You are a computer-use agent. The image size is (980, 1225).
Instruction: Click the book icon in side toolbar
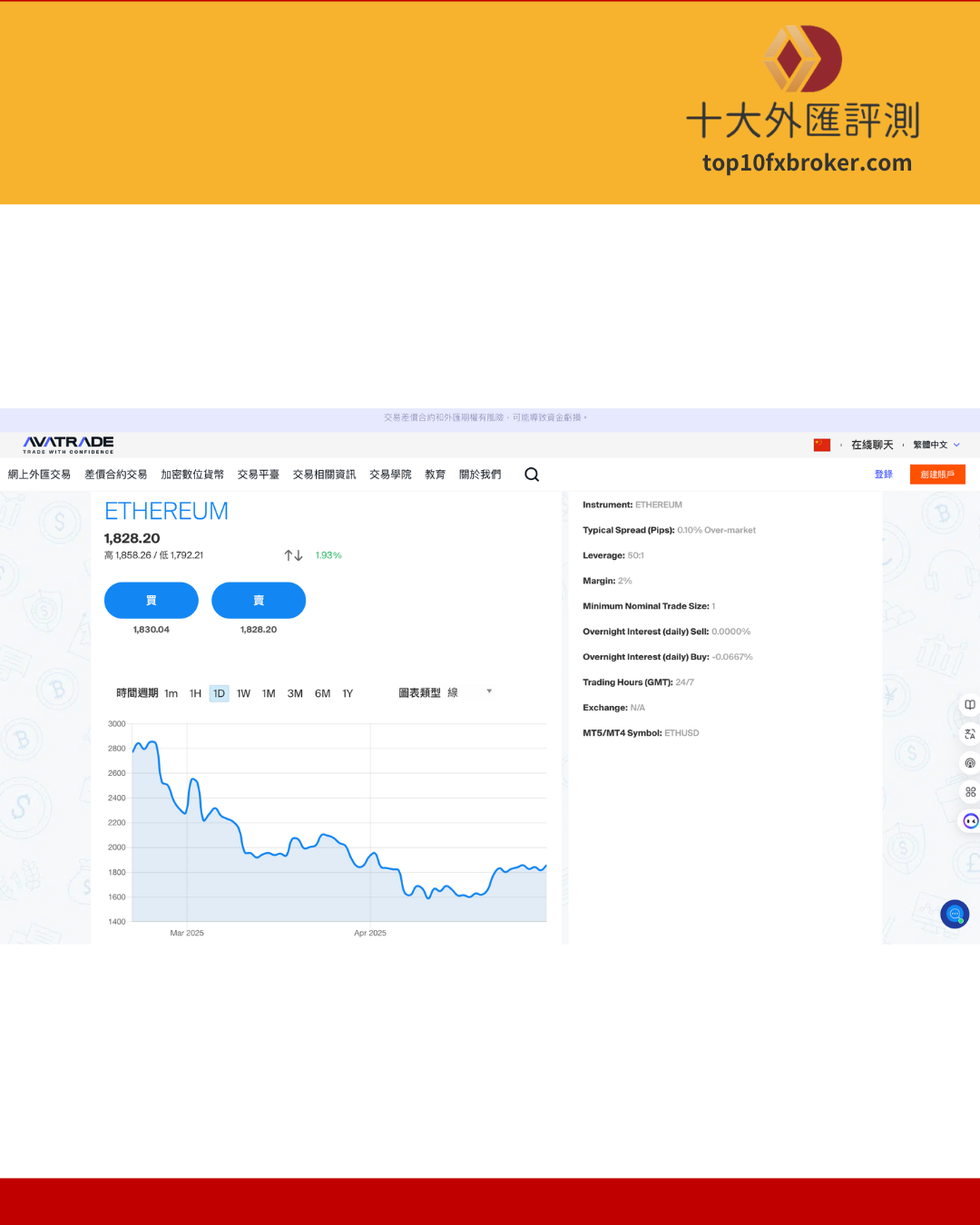point(970,705)
